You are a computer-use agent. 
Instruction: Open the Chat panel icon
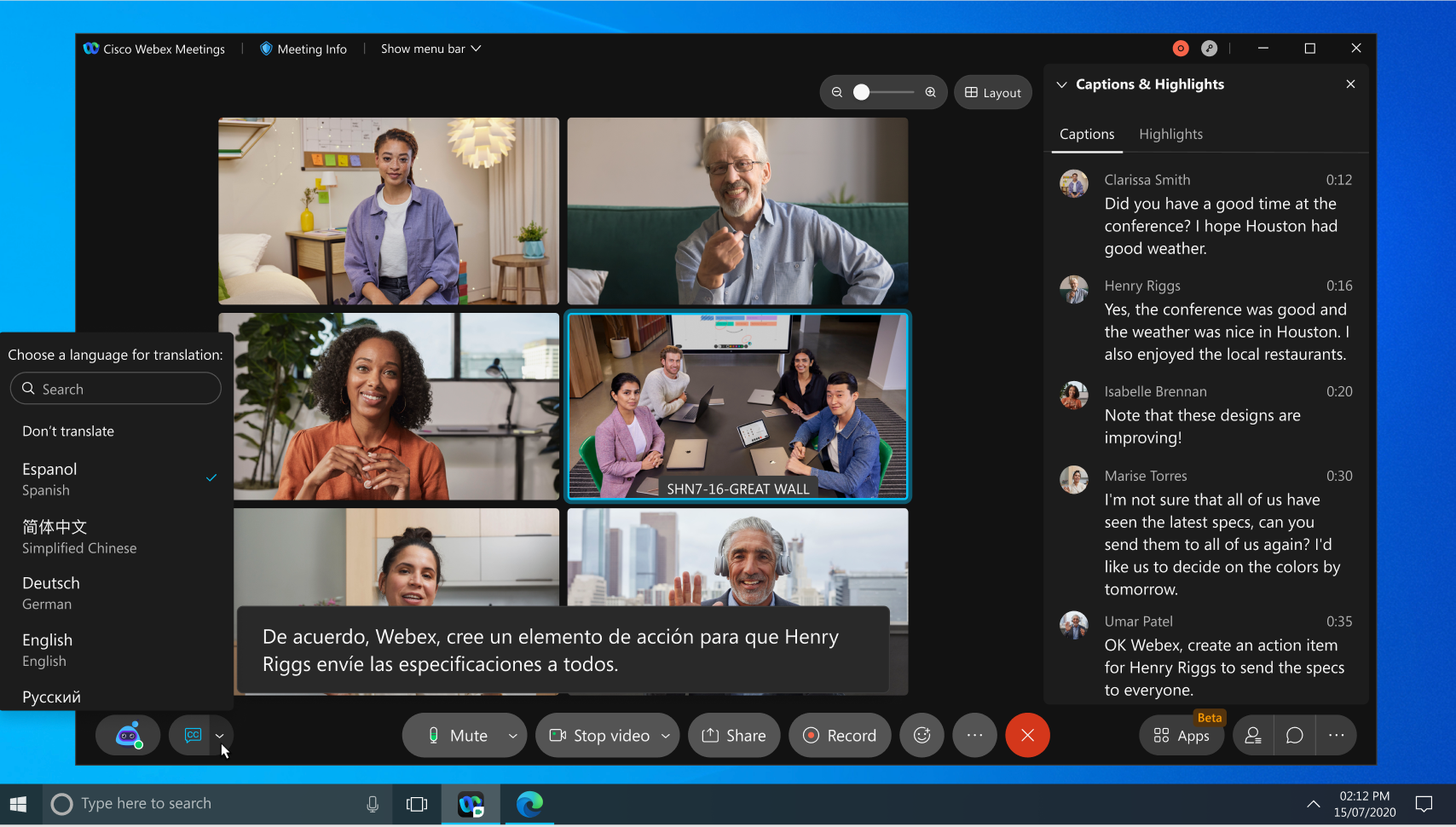pyautogui.click(x=1295, y=735)
